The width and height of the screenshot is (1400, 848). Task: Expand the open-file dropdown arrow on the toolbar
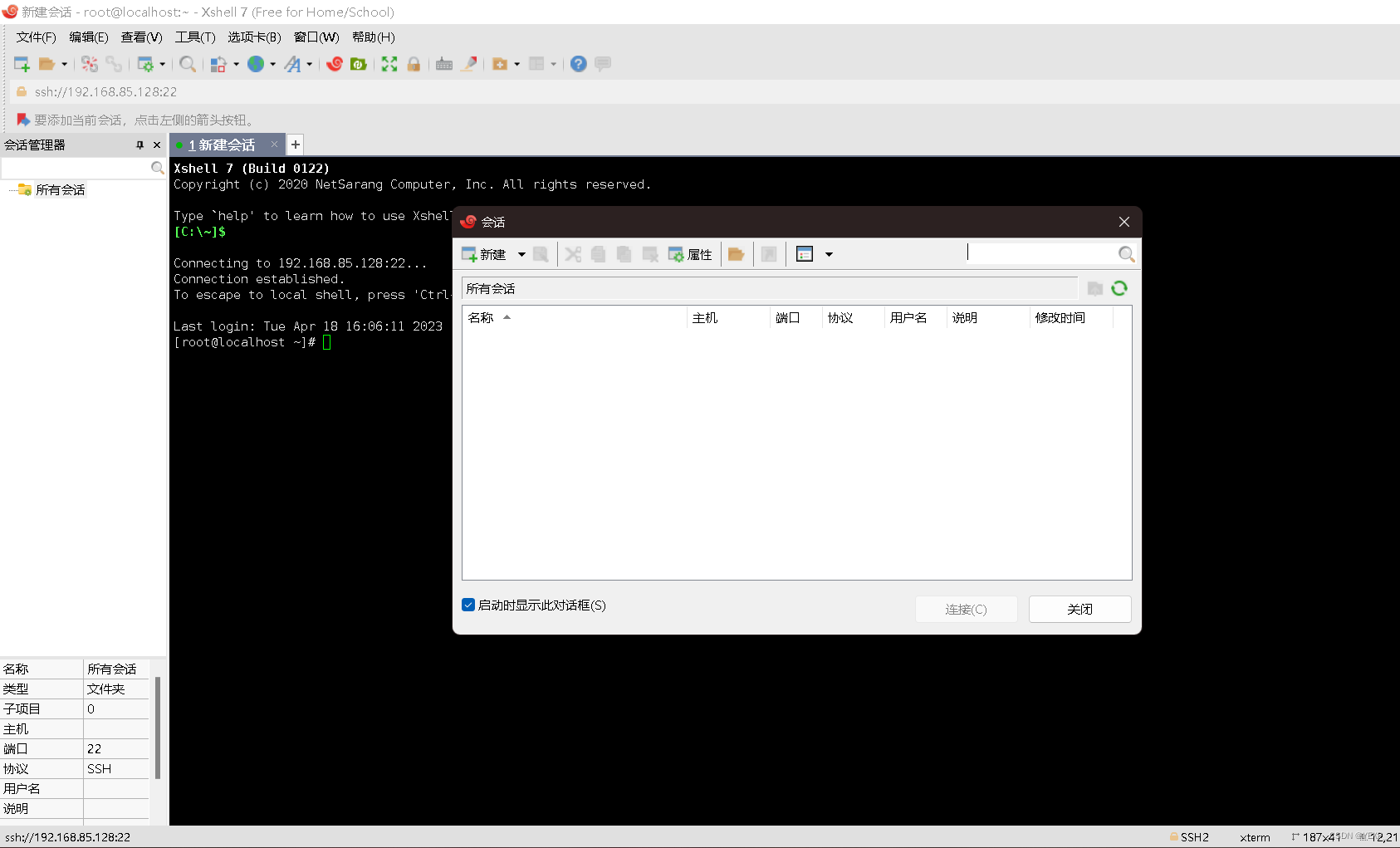pyautogui.click(x=63, y=64)
